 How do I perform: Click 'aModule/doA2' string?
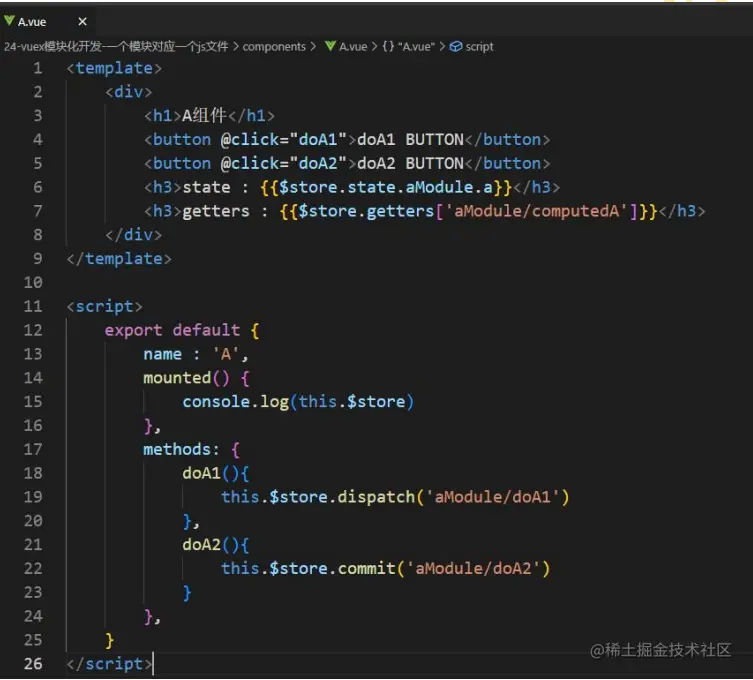click(x=474, y=569)
